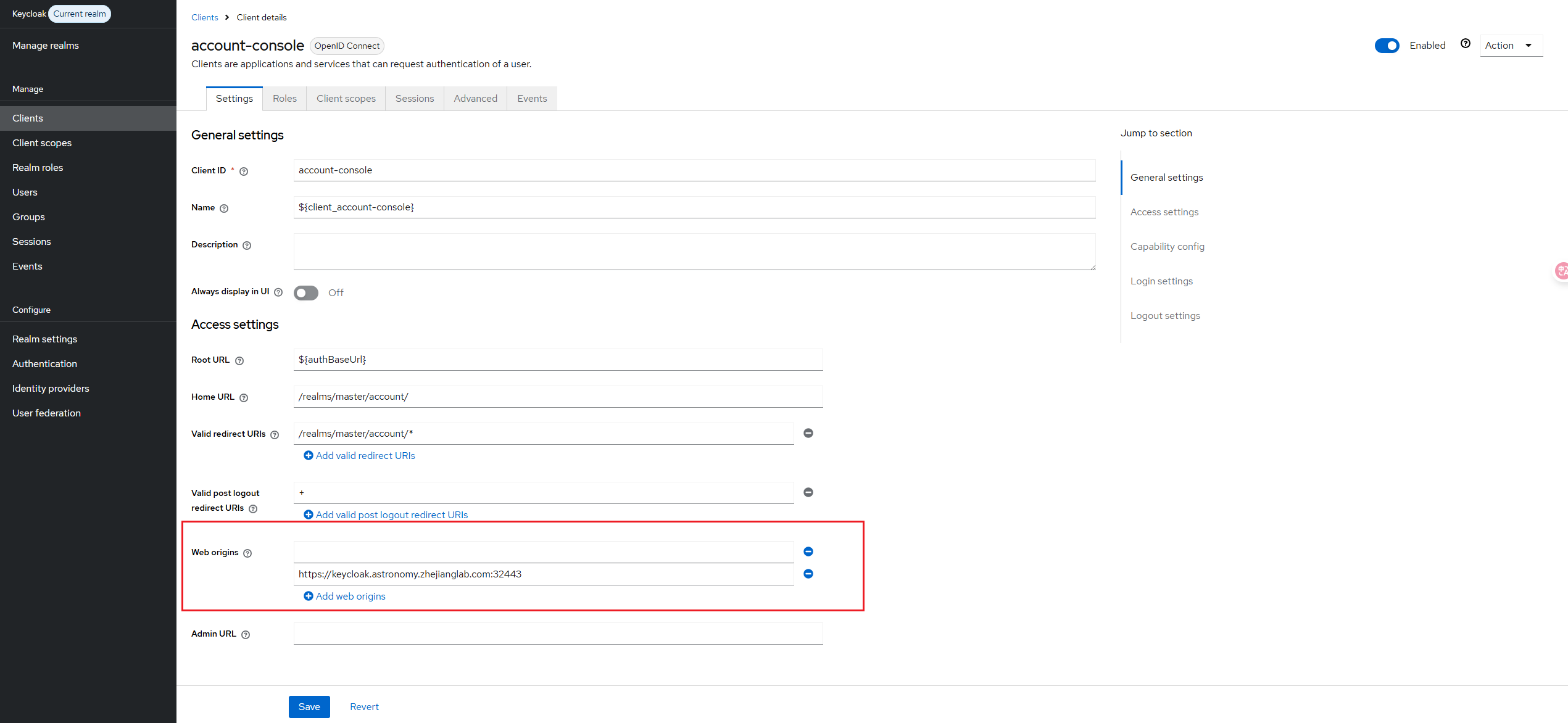Remove the empty Web origins entry

pyautogui.click(x=808, y=552)
